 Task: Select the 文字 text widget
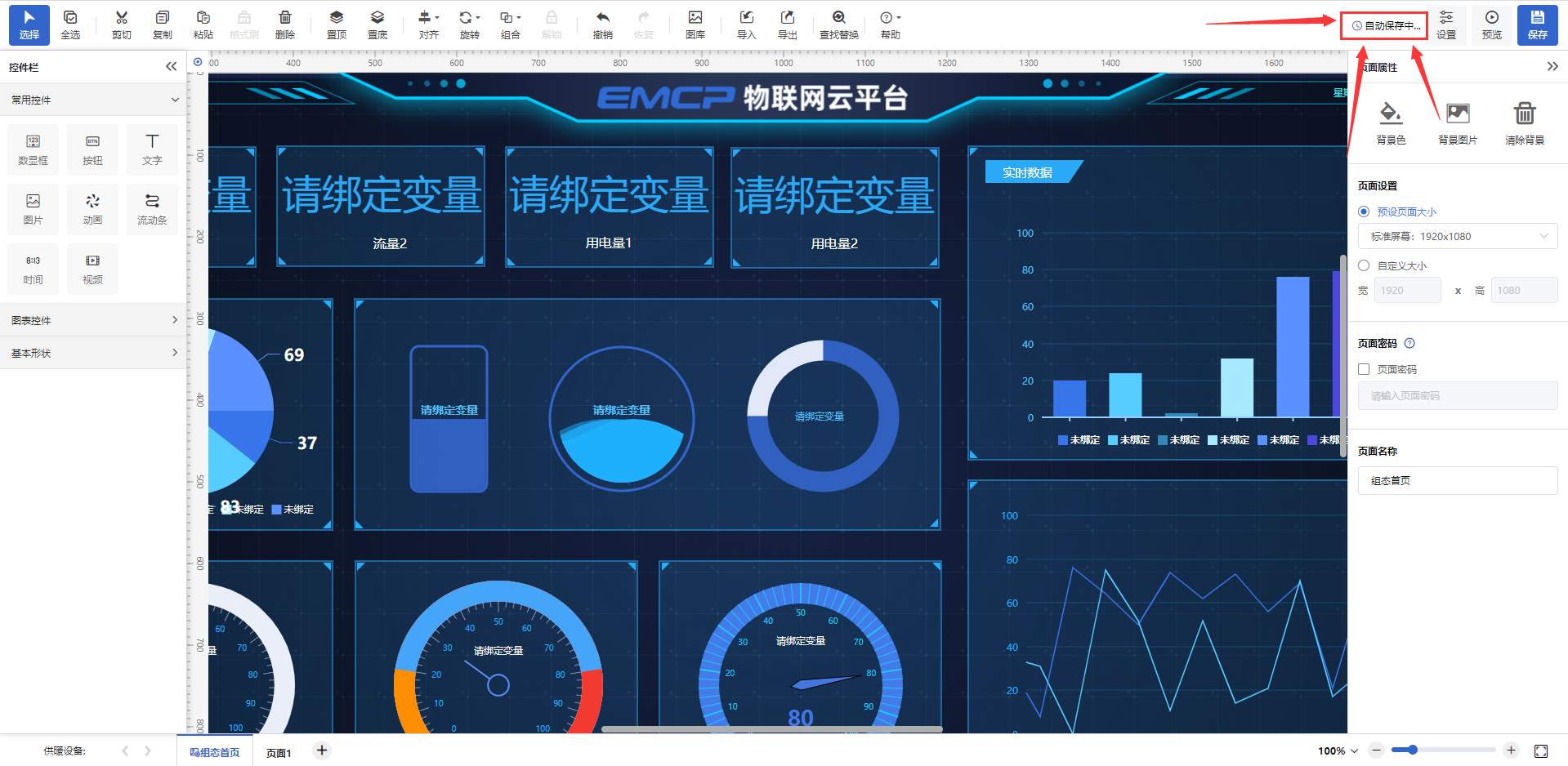pyautogui.click(x=152, y=150)
